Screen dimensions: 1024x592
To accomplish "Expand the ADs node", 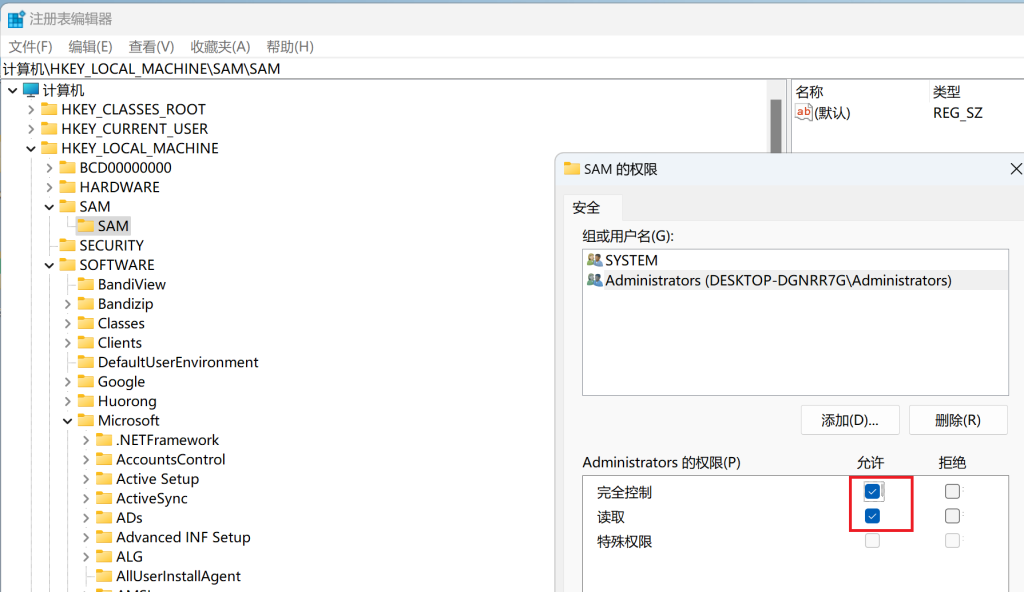I will coord(86,518).
